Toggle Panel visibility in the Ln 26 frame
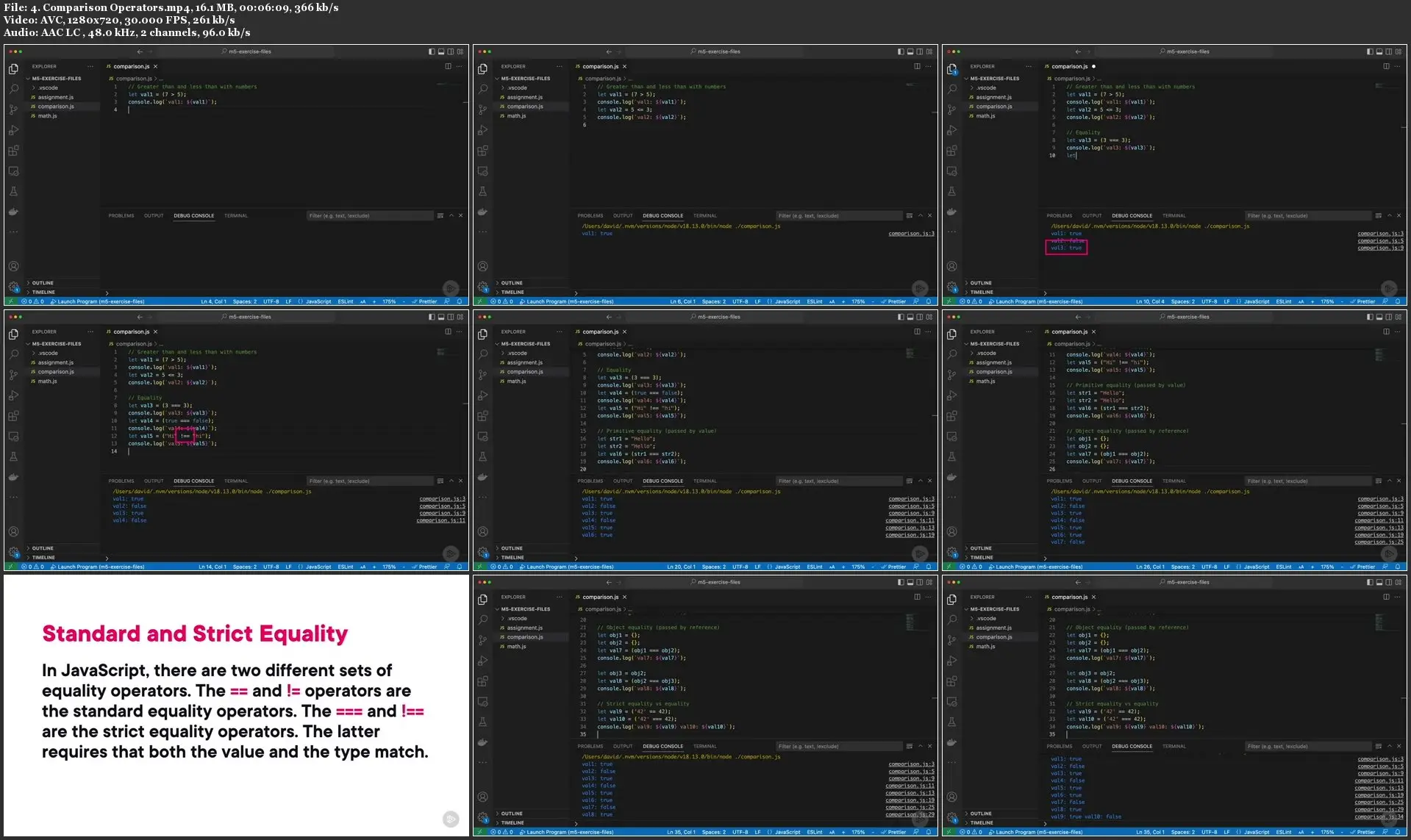1411x840 pixels. click(x=1379, y=317)
